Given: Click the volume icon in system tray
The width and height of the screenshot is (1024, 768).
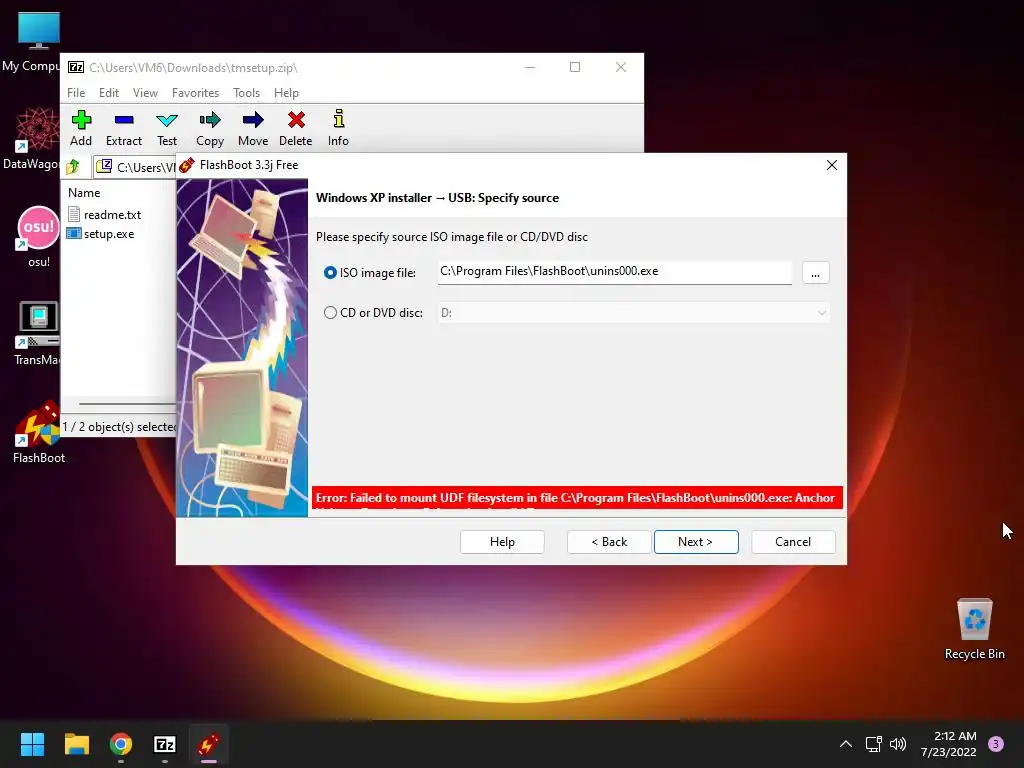Looking at the screenshot, I should 898,744.
